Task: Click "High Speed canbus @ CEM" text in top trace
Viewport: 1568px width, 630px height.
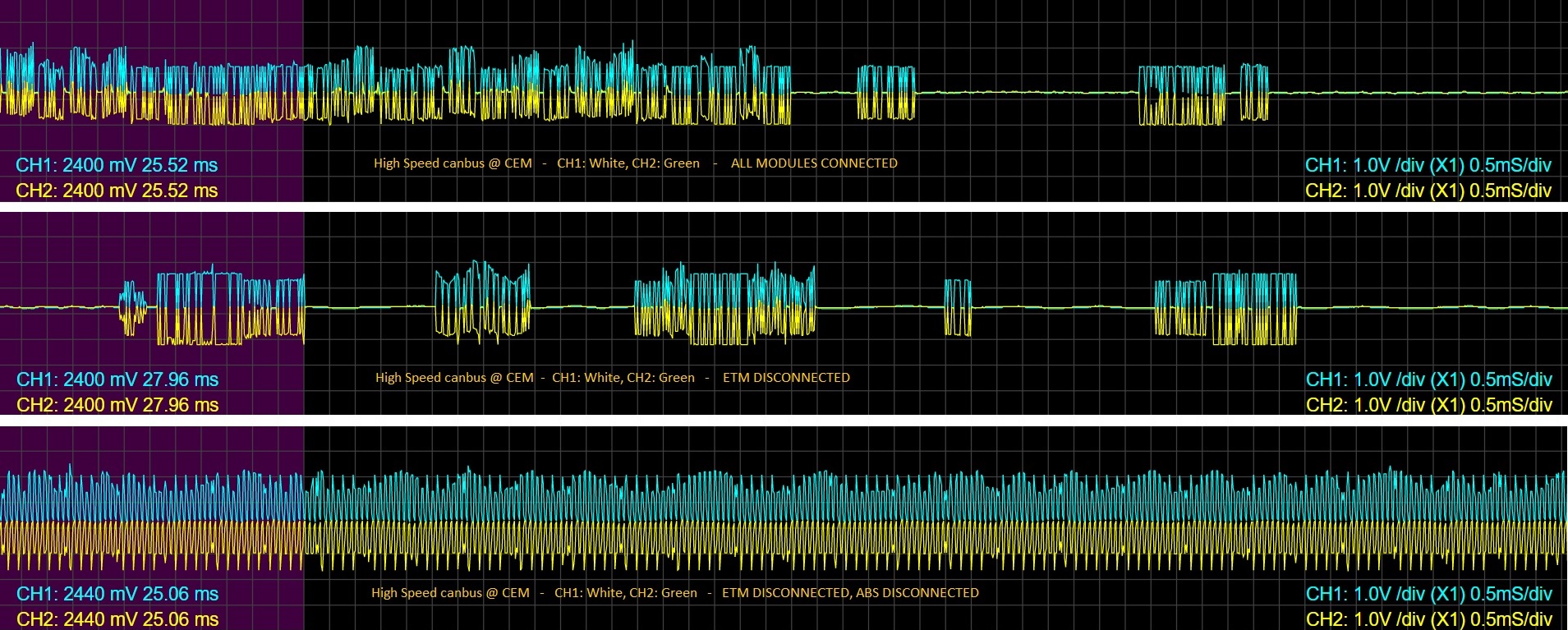Action: pos(453,163)
